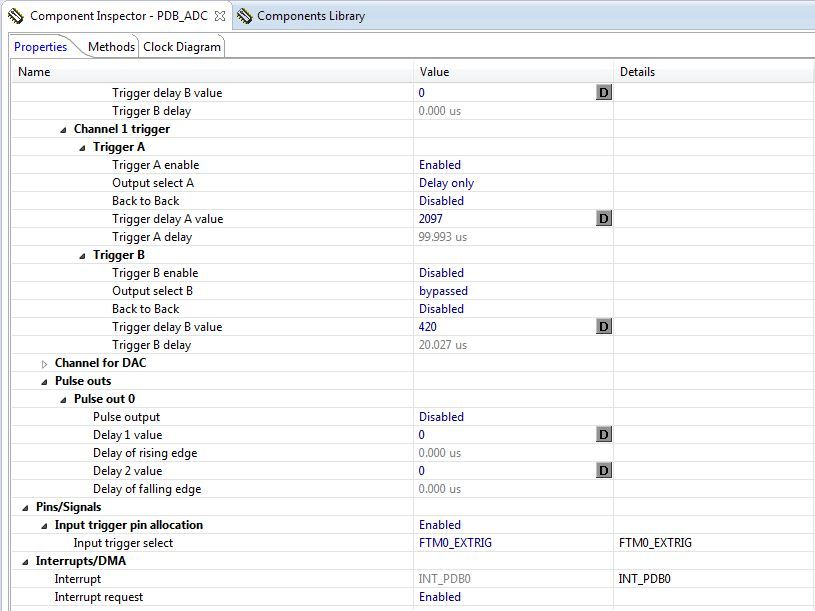Click the Value column header

coord(435,72)
